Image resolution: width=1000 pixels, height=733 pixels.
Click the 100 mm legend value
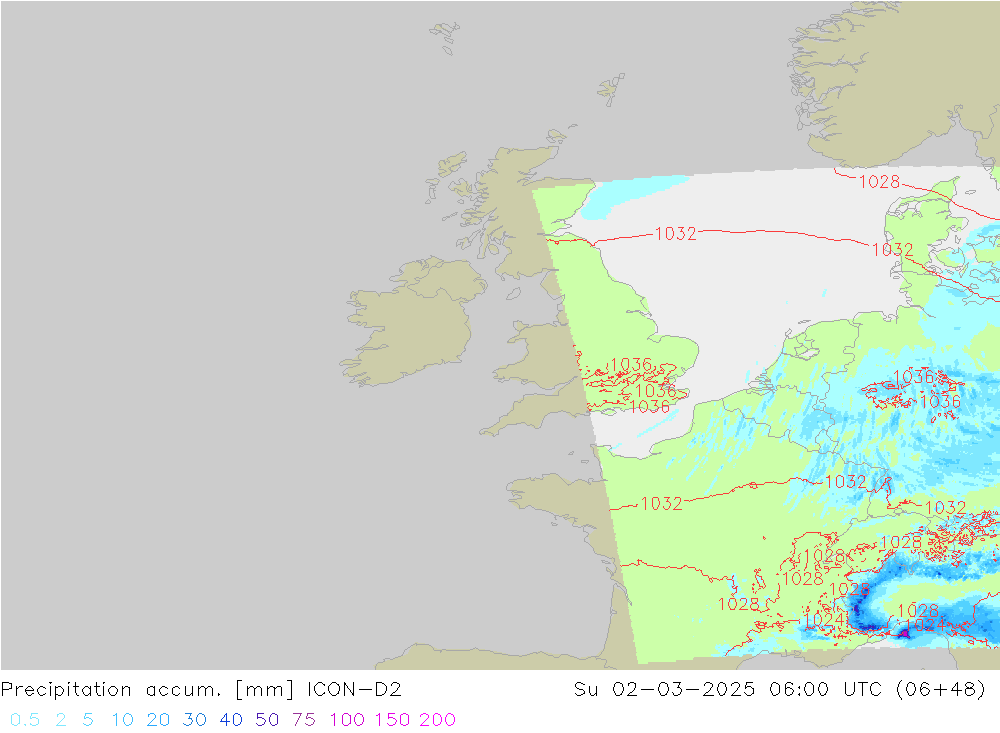tap(347, 720)
